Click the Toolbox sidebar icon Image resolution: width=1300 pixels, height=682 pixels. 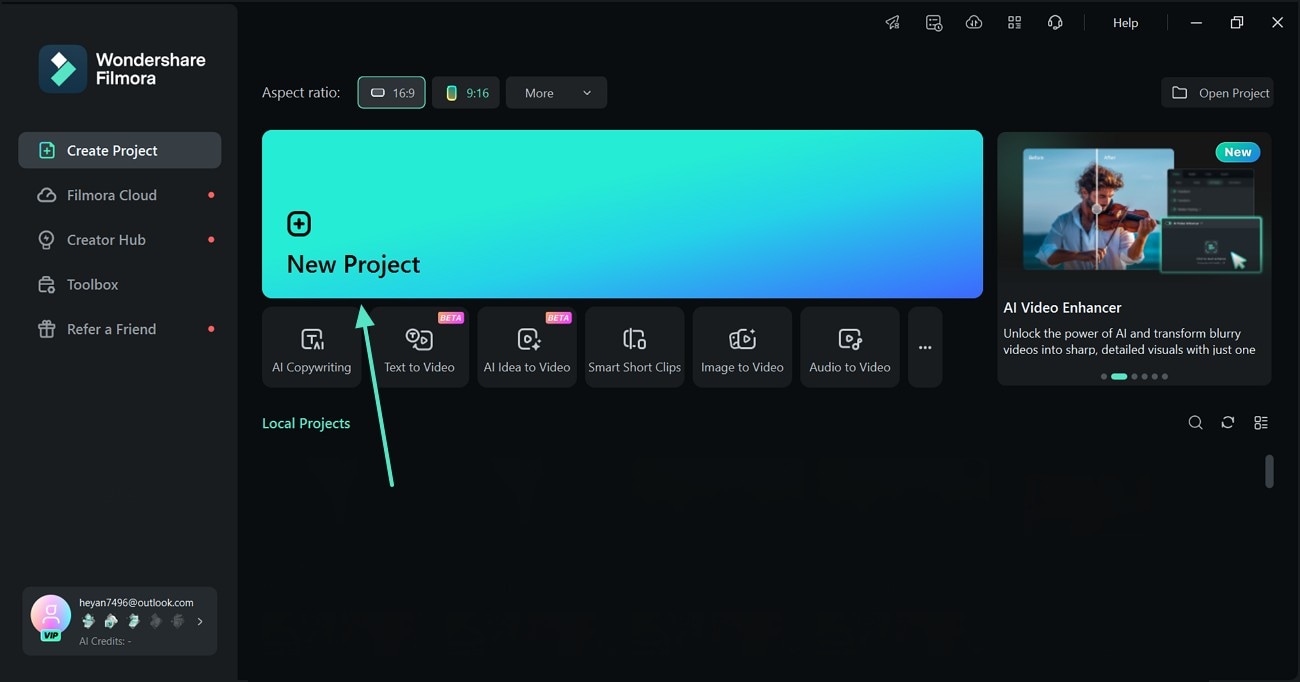coord(46,285)
